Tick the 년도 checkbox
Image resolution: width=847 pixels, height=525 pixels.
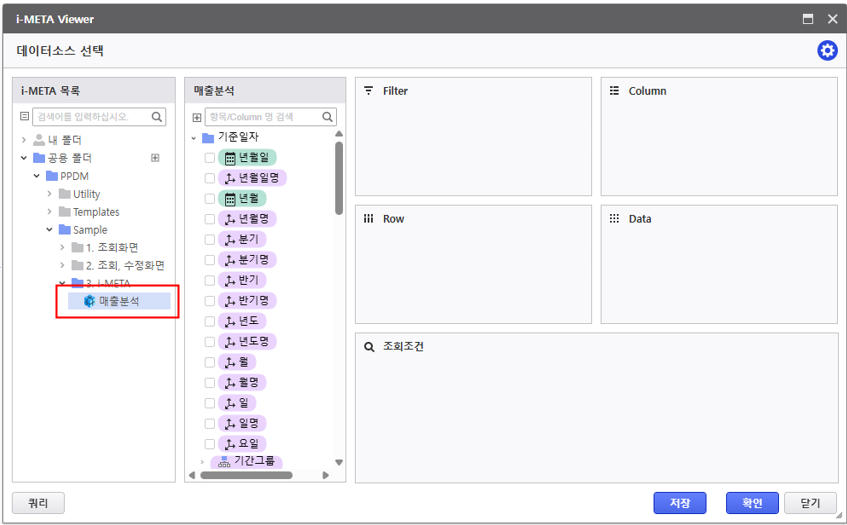[210, 321]
